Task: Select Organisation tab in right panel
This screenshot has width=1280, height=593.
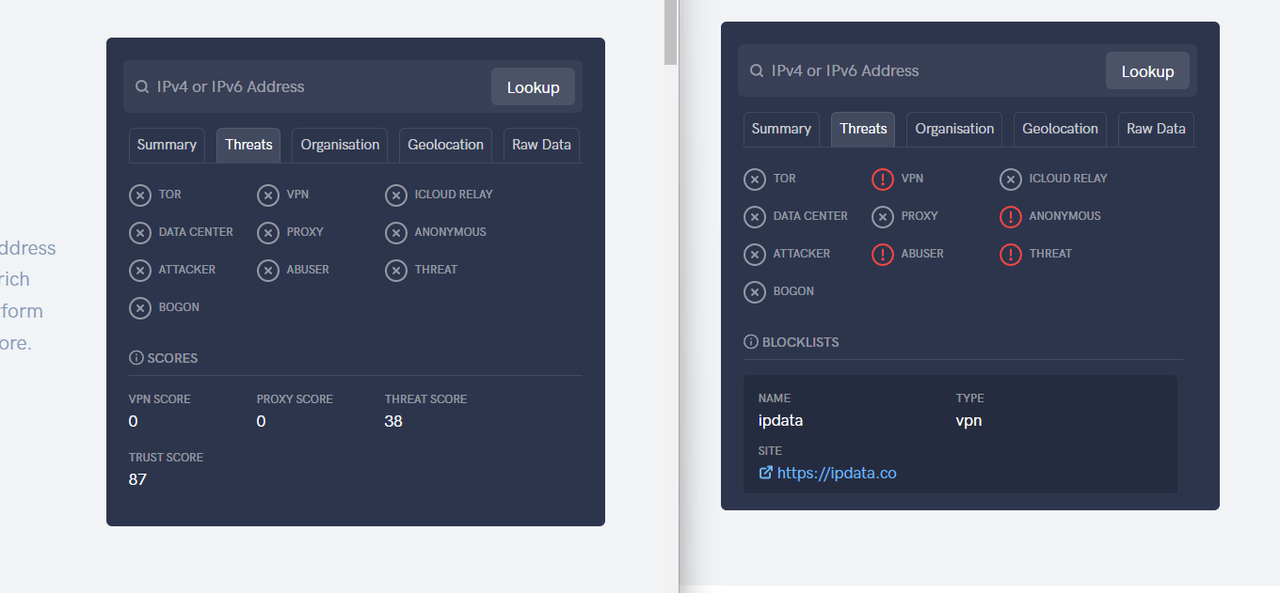Action: pyautogui.click(x=954, y=129)
